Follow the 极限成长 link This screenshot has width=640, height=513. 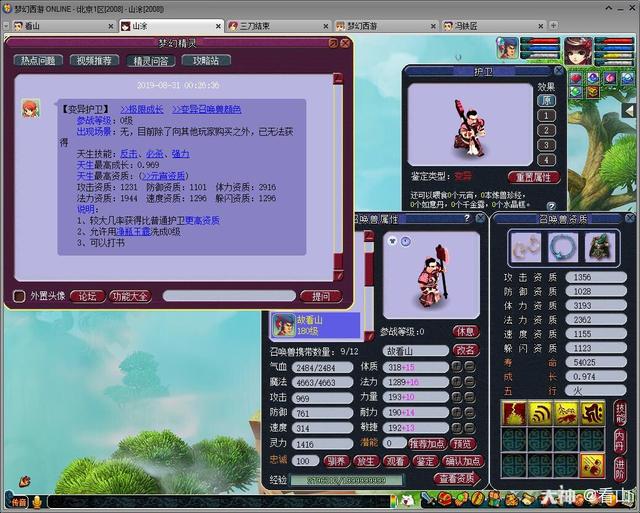pos(142,109)
